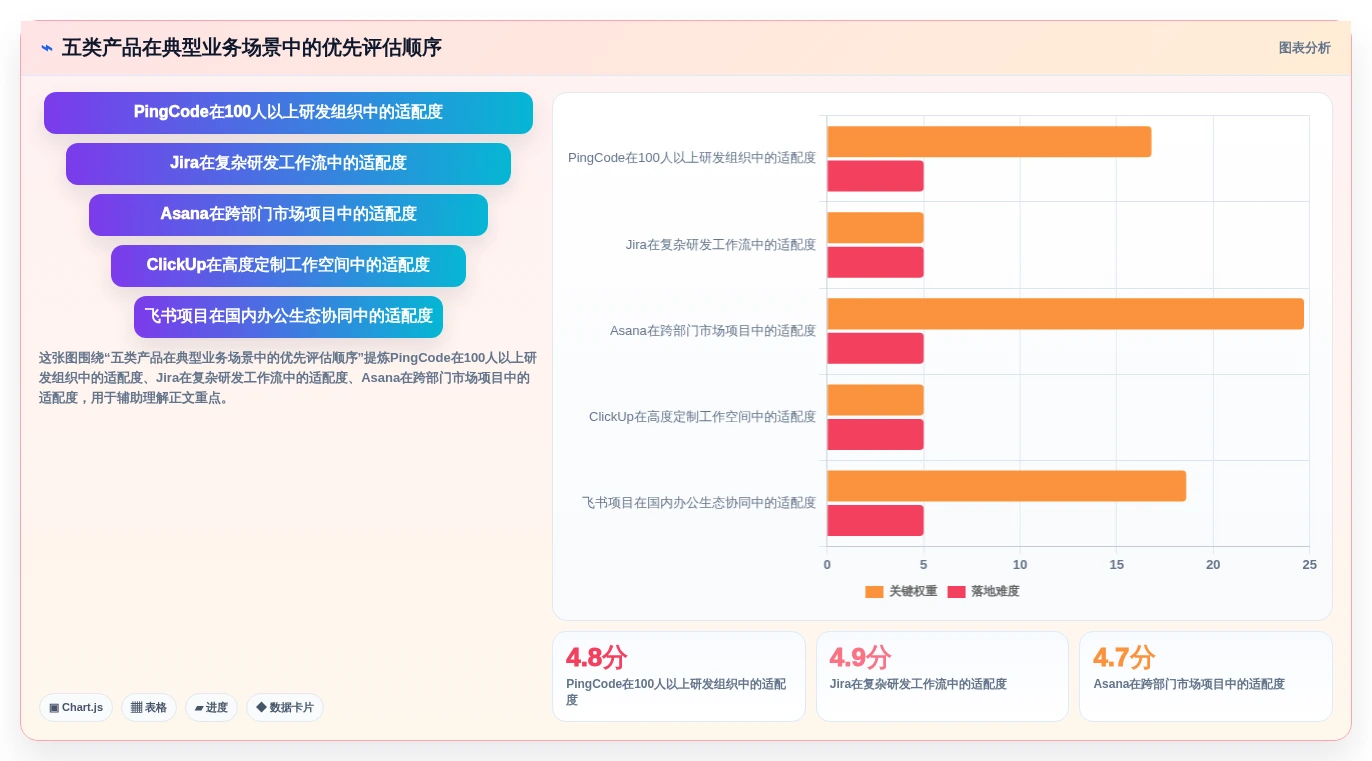Toggle the 关键权重 legend entry
Screen dimensions: 1372x761
[901, 592]
